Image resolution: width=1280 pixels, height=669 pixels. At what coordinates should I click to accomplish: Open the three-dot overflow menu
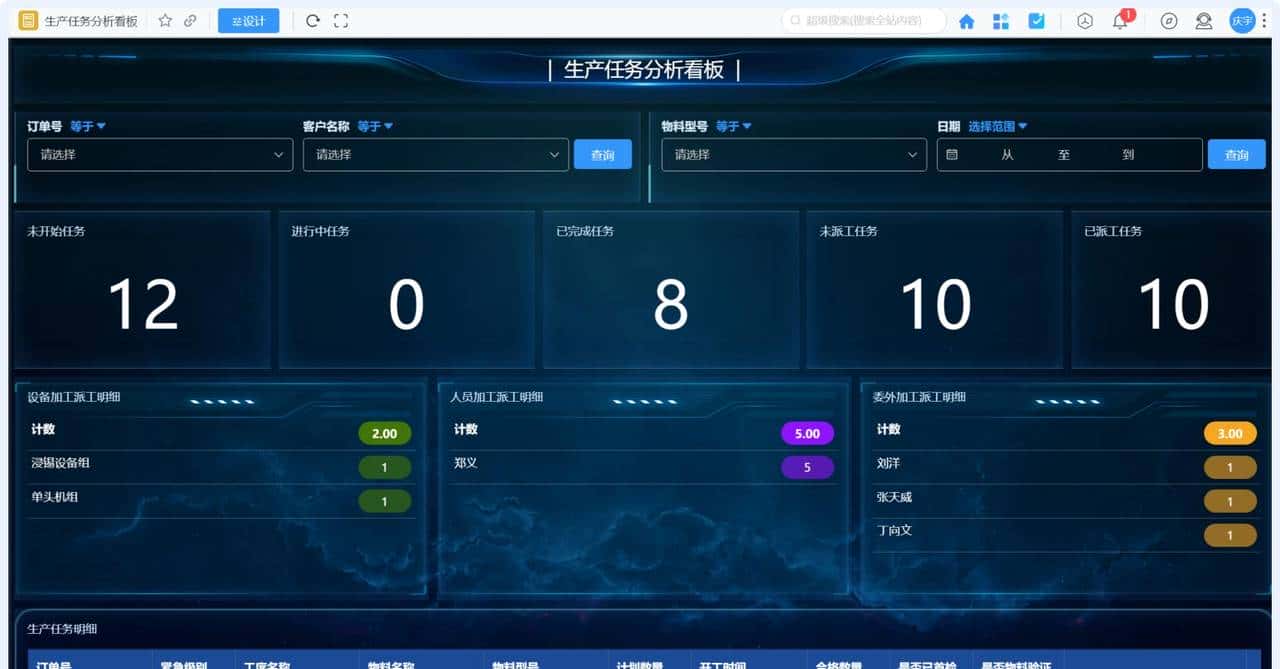1266,21
